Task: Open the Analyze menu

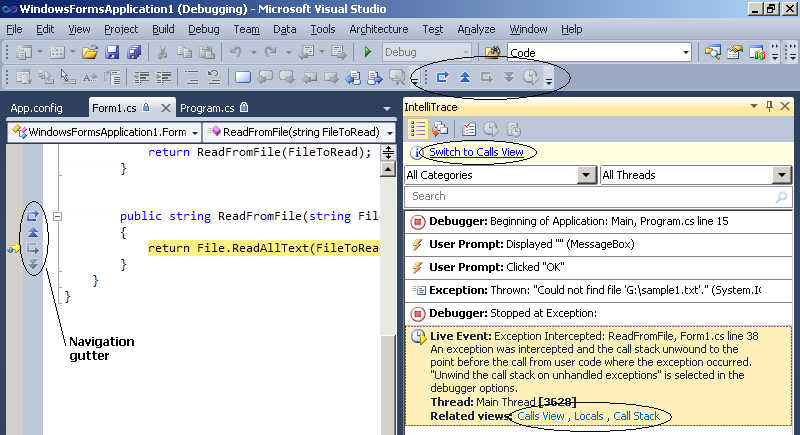Action: [x=476, y=29]
